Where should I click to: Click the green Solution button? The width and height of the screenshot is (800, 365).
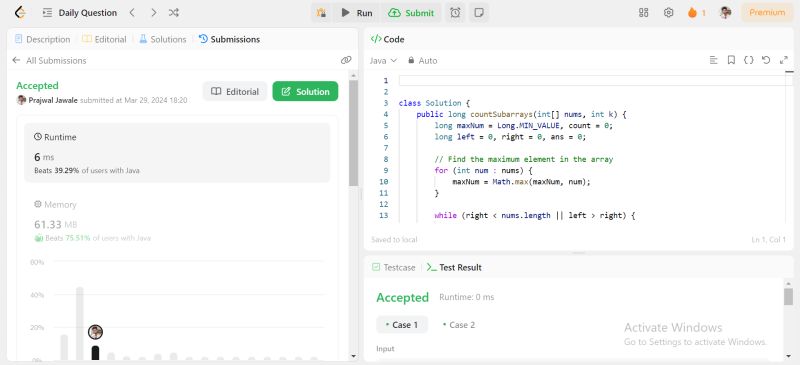(x=305, y=91)
